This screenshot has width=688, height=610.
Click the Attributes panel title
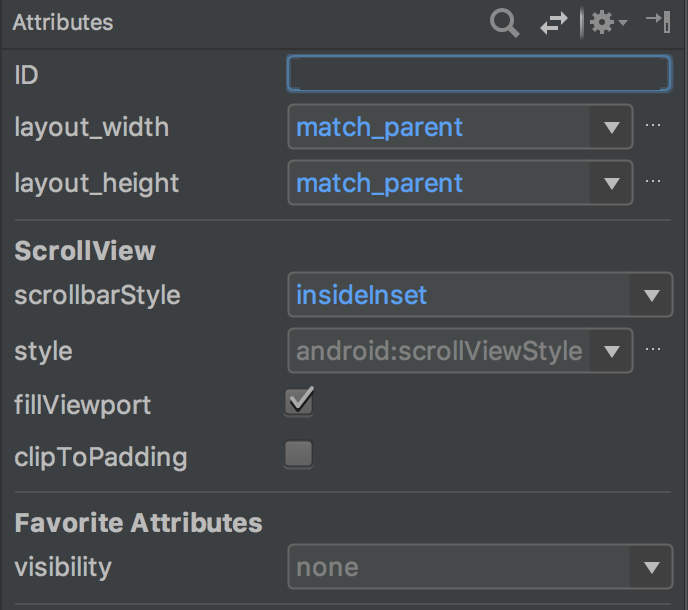click(x=63, y=22)
